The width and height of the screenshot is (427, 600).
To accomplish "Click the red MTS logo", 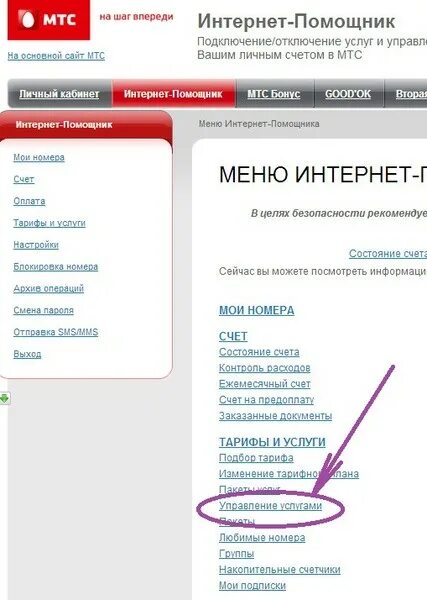I will pos(49,19).
